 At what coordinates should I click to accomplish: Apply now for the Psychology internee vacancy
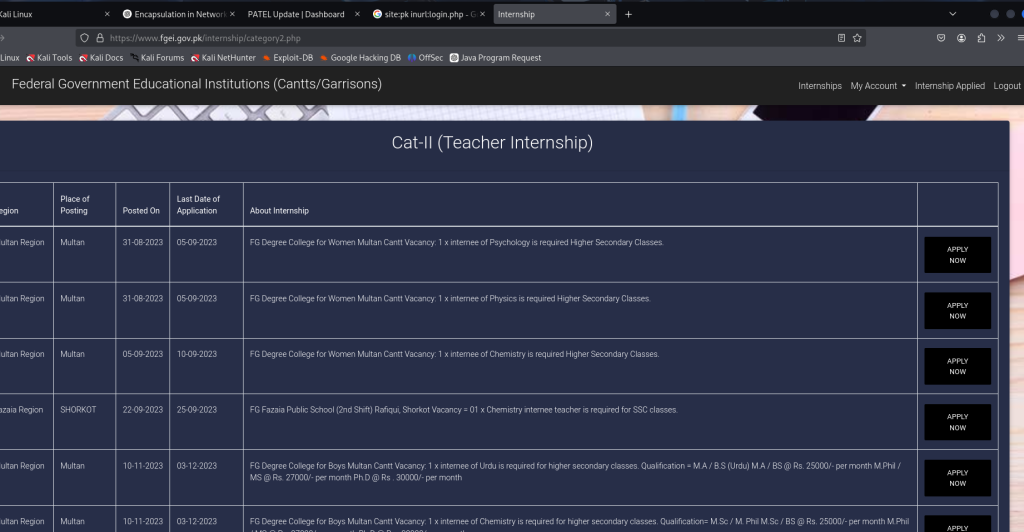click(x=957, y=255)
